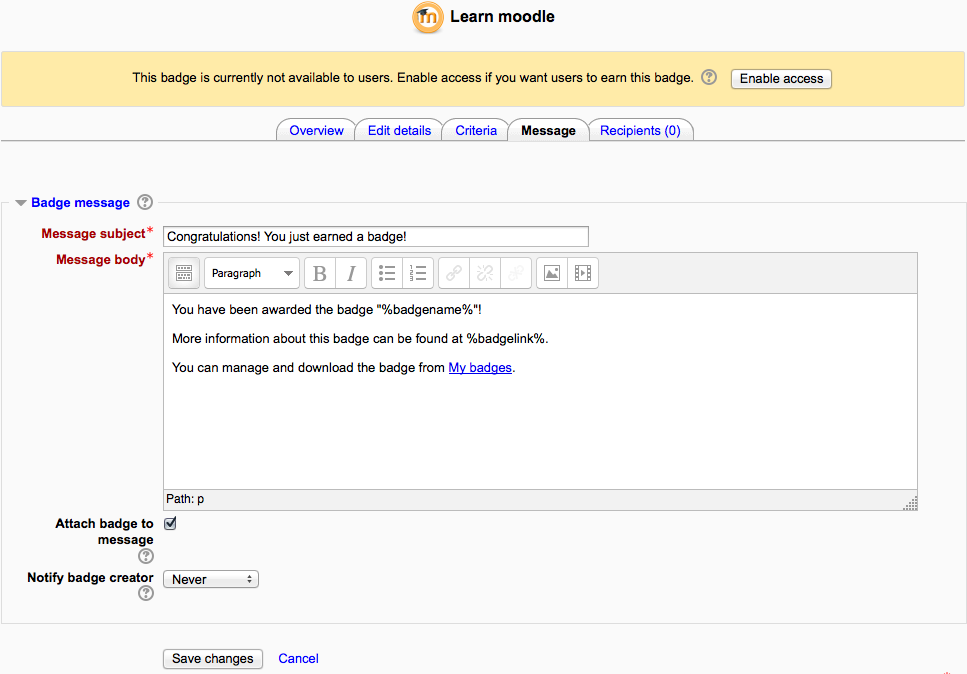Open the Recipients (0) tab

pyautogui.click(x=640, y=130)
